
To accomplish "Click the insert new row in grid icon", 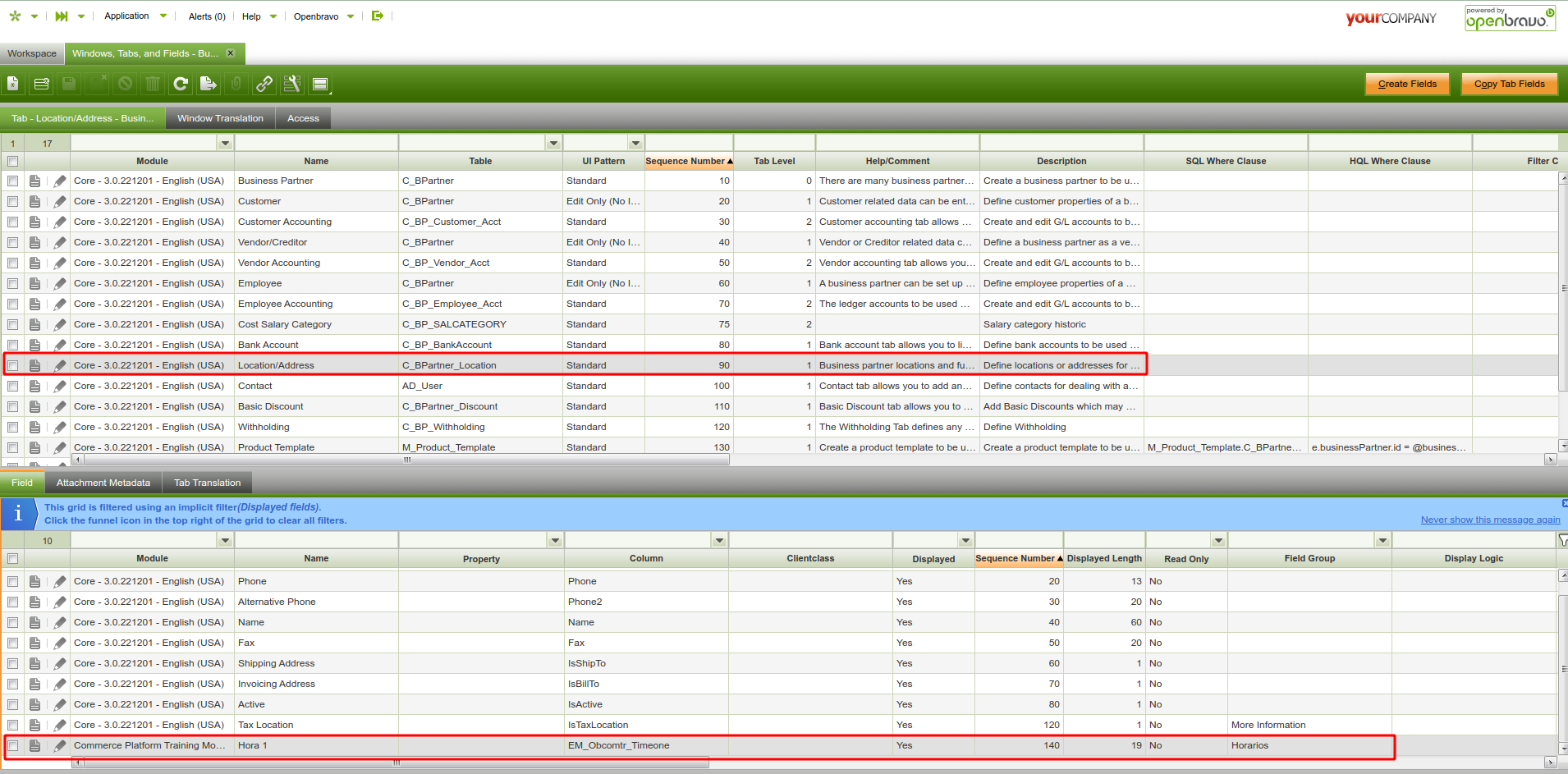I will coord(41,84).
